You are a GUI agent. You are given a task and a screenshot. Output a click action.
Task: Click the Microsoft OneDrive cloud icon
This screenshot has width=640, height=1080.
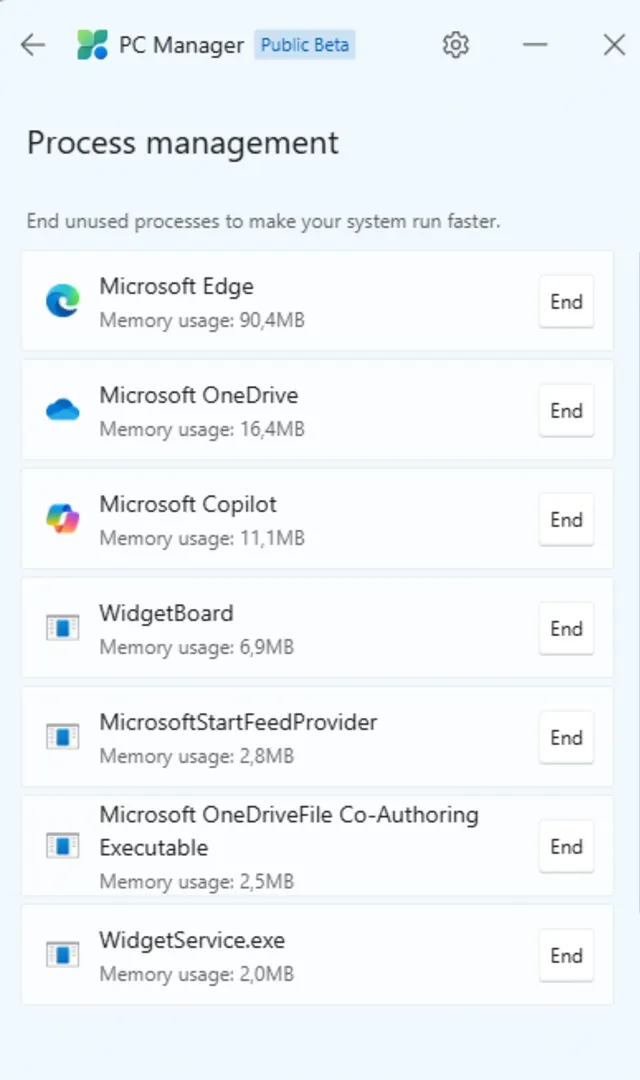point(62,411)
